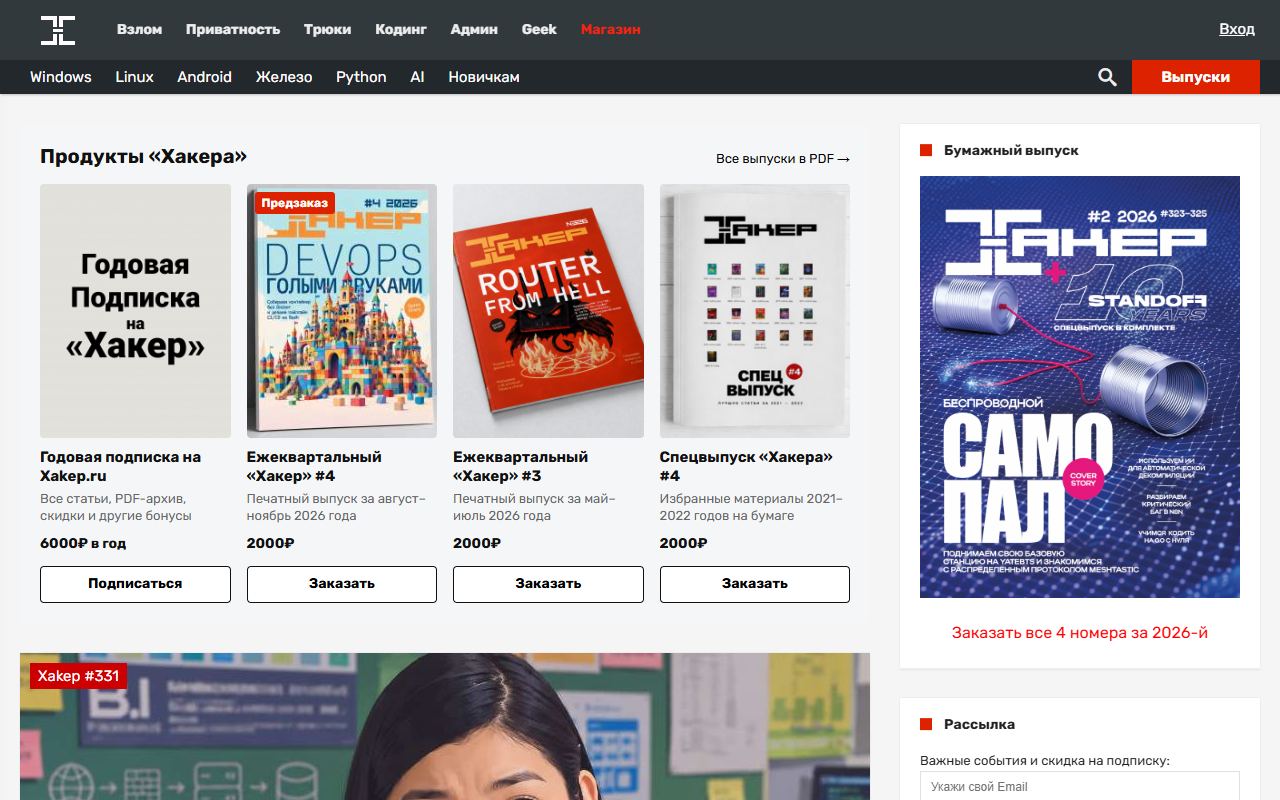Browse the Windows topic
The image size is (1280, 800).
[x=61, y=77]
